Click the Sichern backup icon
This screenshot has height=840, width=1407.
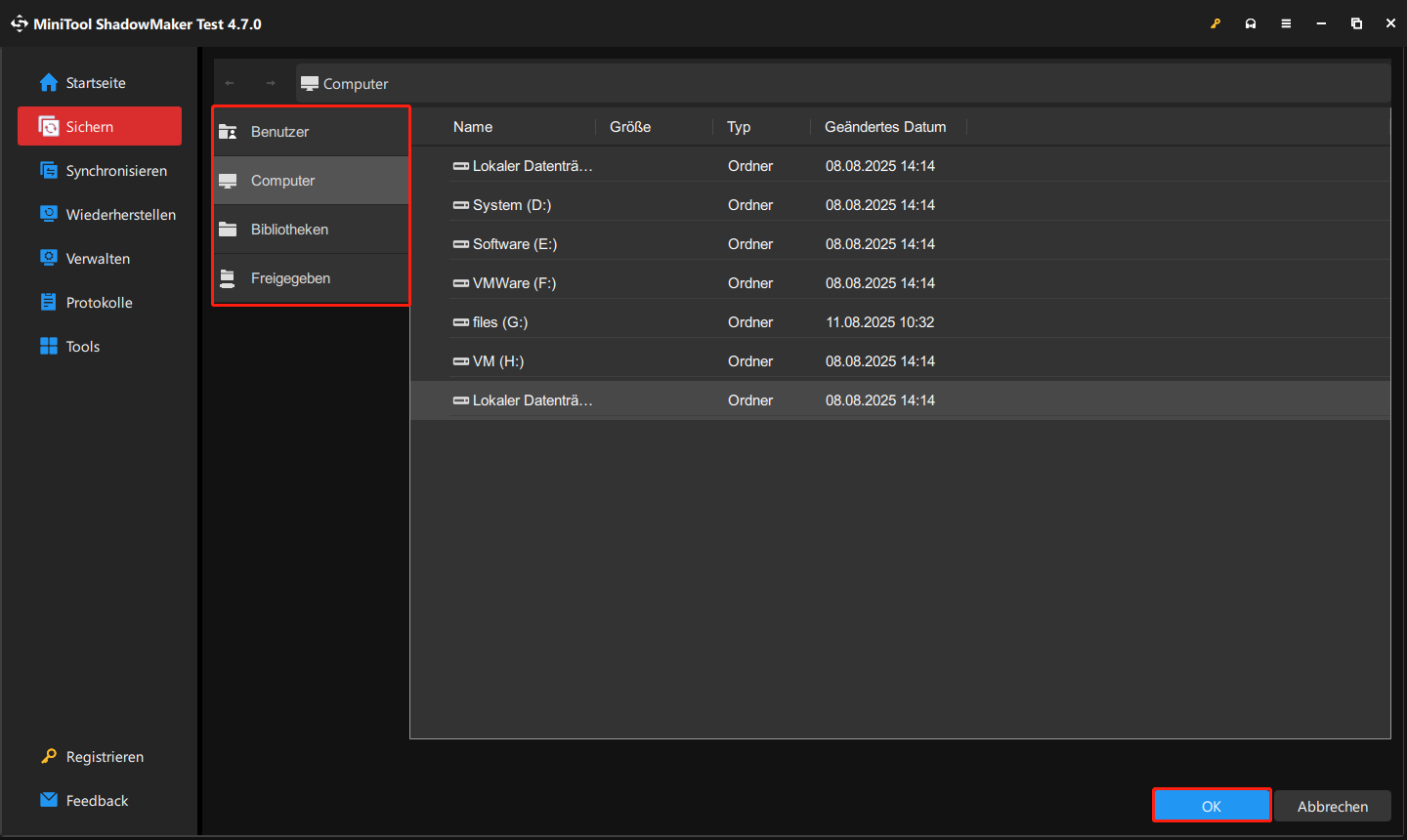pyautogui.click(x=49, y=127)
